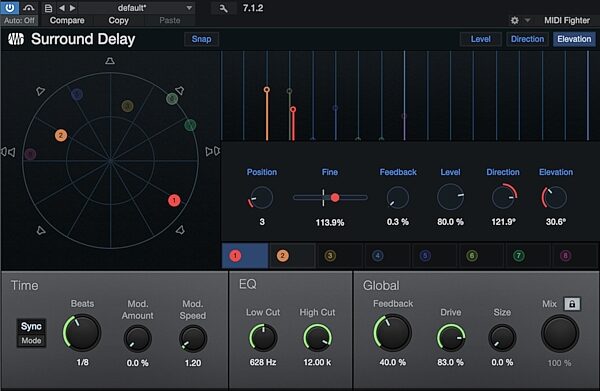Select the rear left speaker icon
The height and width of the screenshot is (391, 600).
coord(41,230)
